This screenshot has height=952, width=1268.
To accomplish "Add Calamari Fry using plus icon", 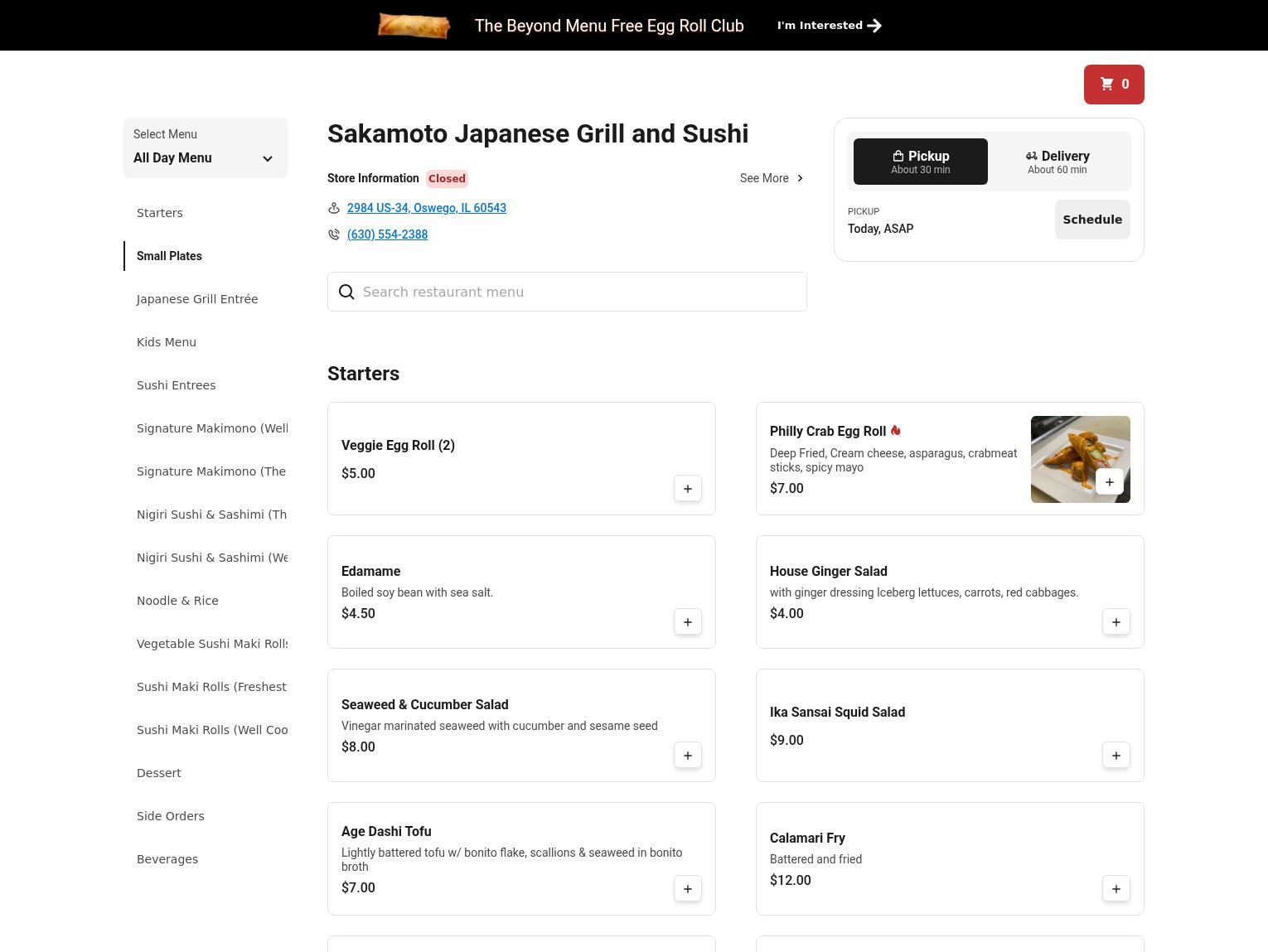I will (x=1116, y=889).
